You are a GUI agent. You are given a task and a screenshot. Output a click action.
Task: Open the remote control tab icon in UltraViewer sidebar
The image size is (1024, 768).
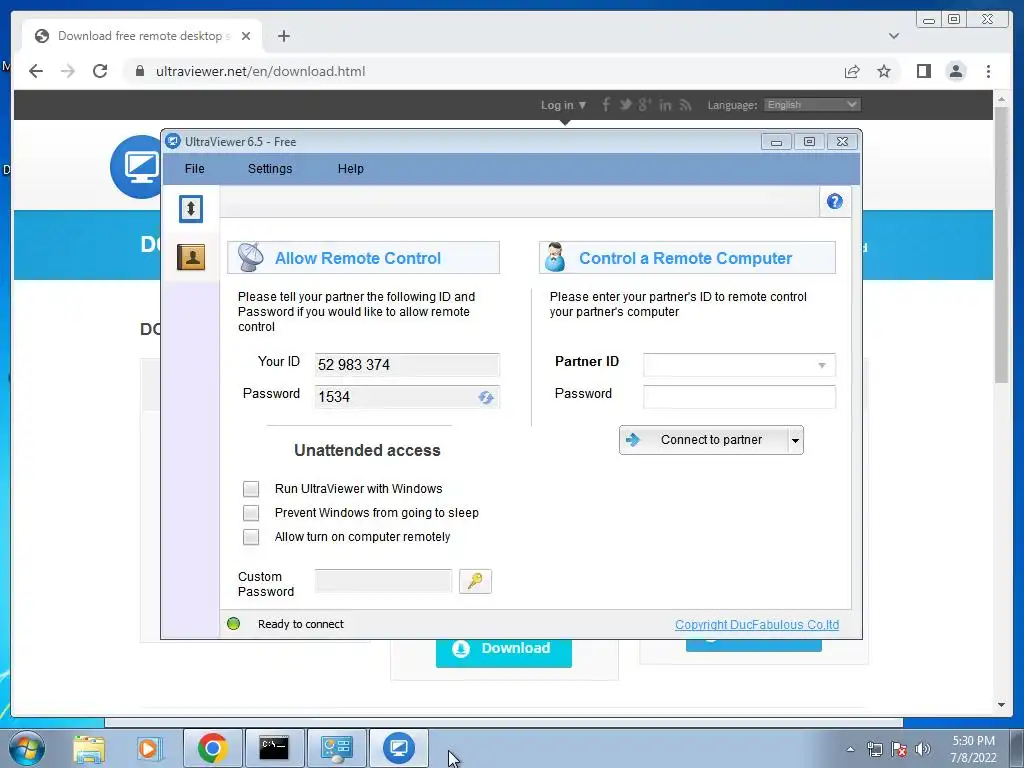[x=191, y=209]
